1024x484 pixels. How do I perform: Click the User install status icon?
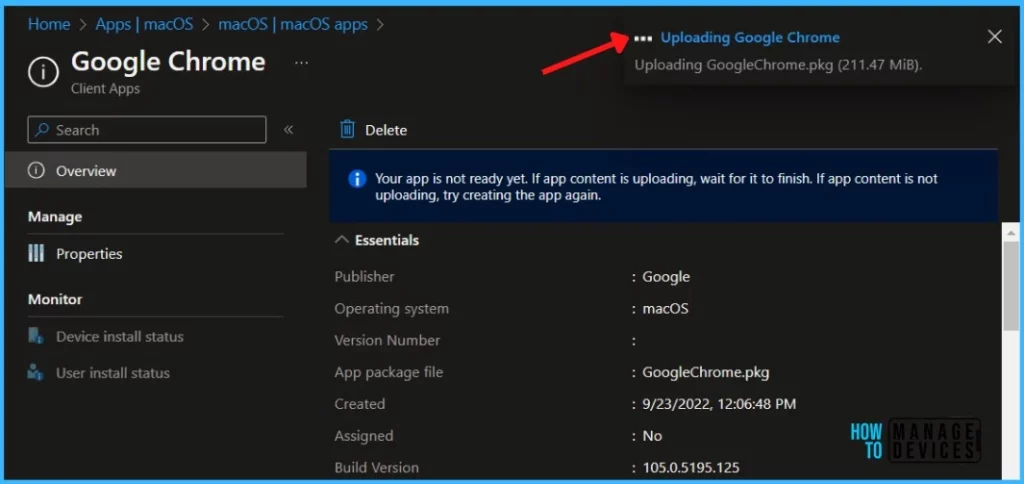point(36,373)
